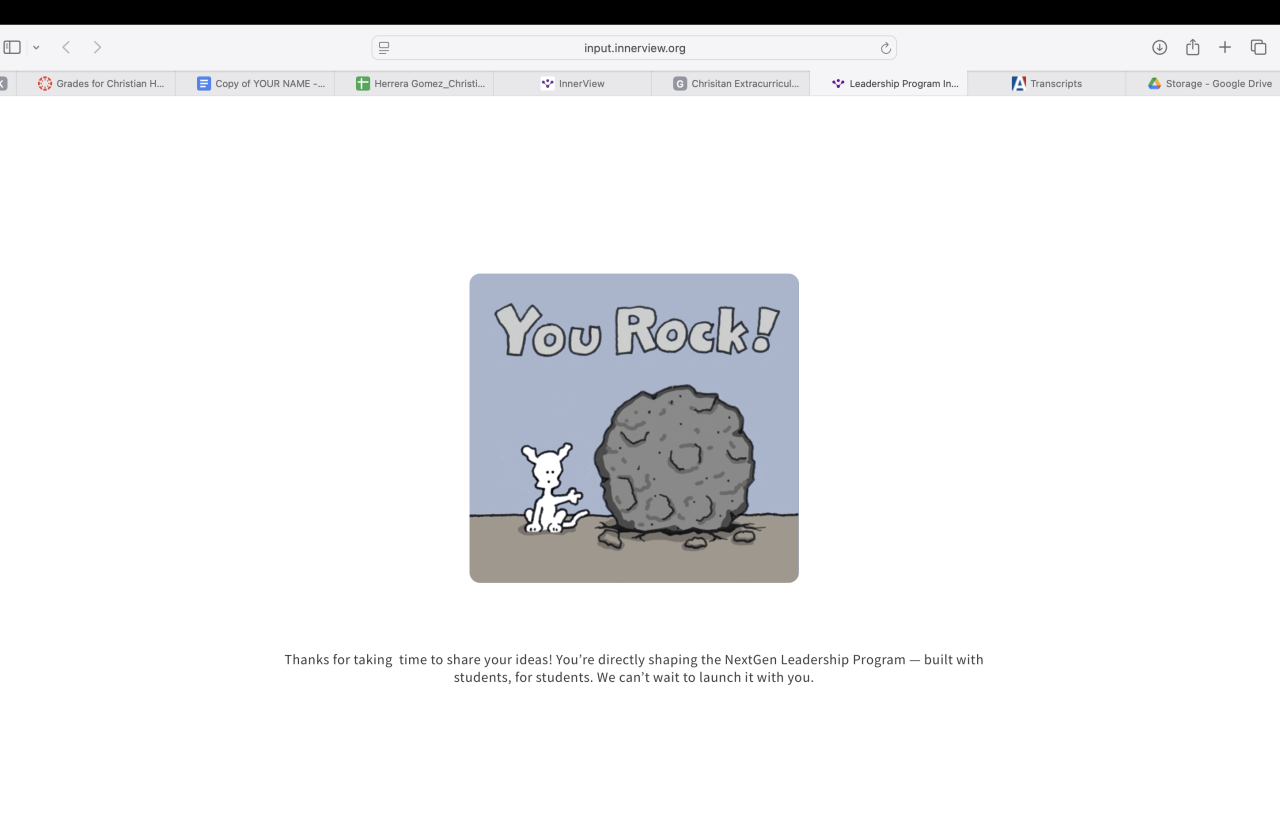Go back to the previous page
This screenshot has height=837, width=1280.
[x=66, y=47]
